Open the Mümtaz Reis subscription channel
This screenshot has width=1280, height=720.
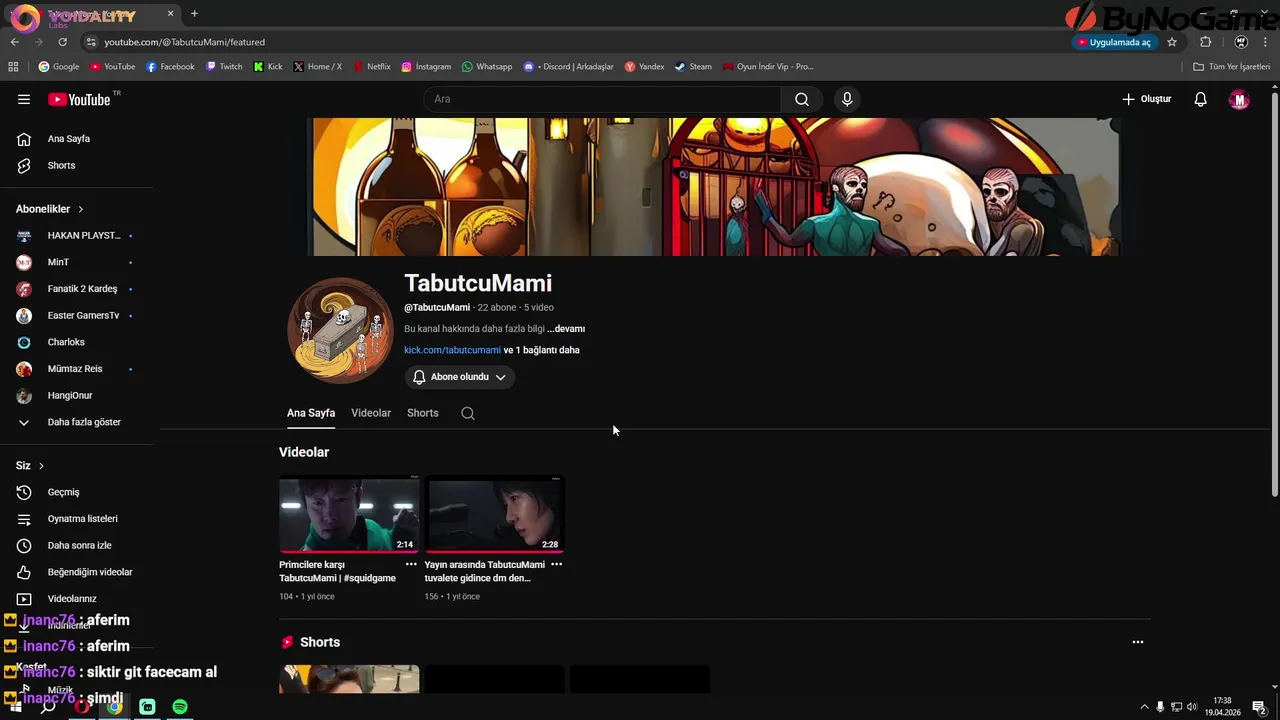point(77,369)
